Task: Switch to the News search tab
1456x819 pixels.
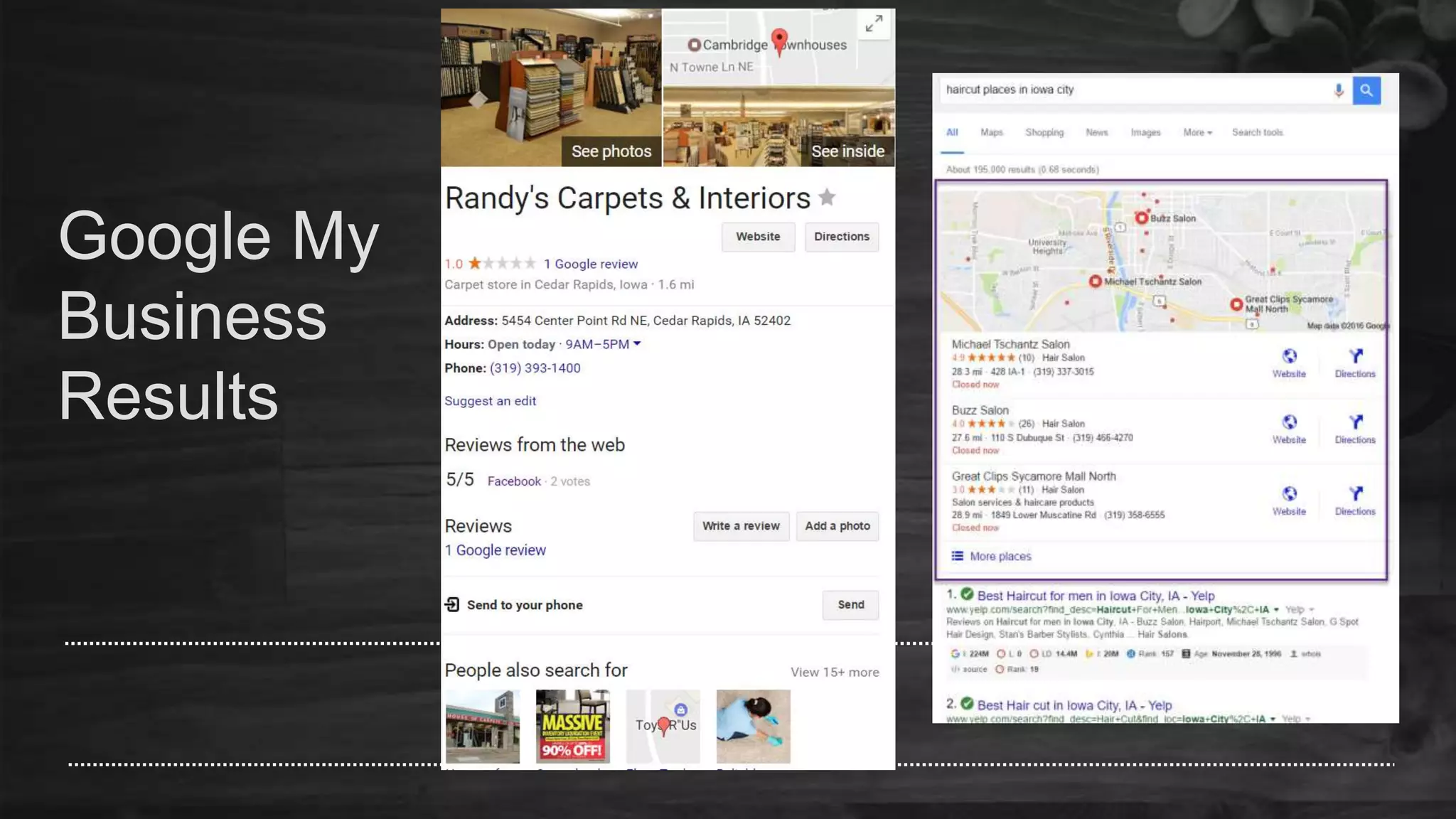Action: pyautogui.click(x=1096, y=132)
